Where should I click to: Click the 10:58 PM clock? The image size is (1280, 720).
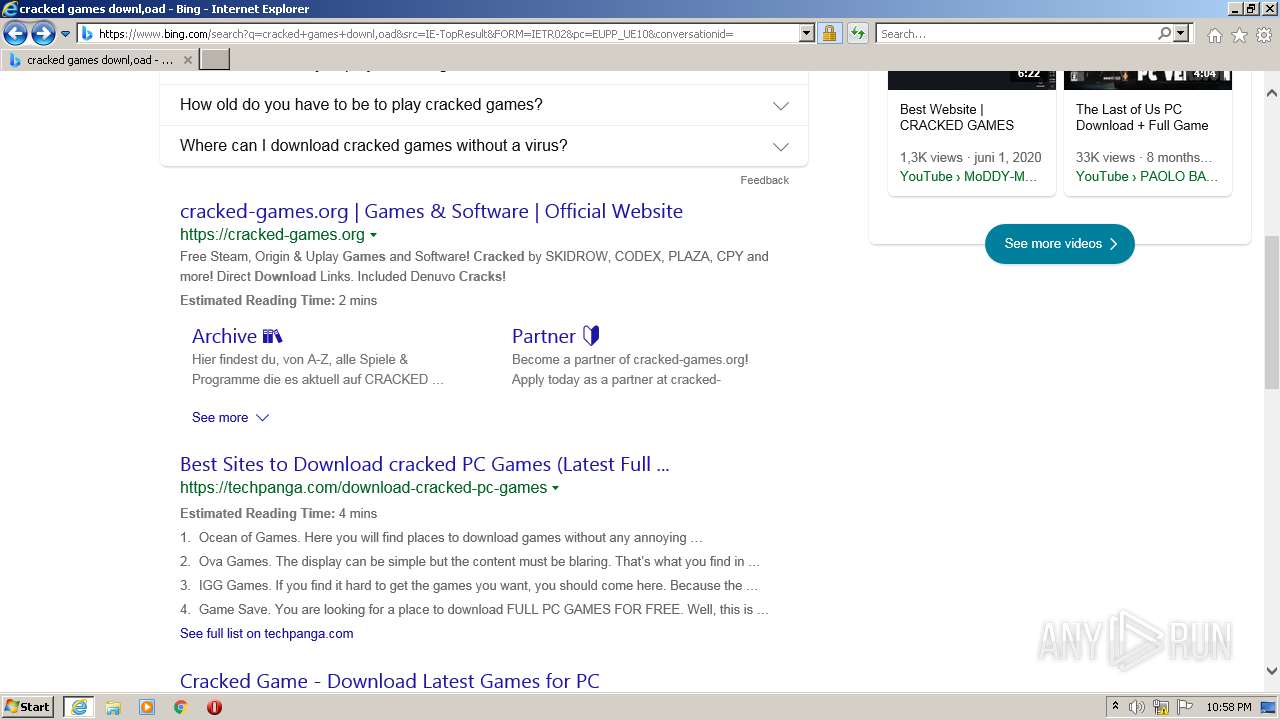[1229, 707]
